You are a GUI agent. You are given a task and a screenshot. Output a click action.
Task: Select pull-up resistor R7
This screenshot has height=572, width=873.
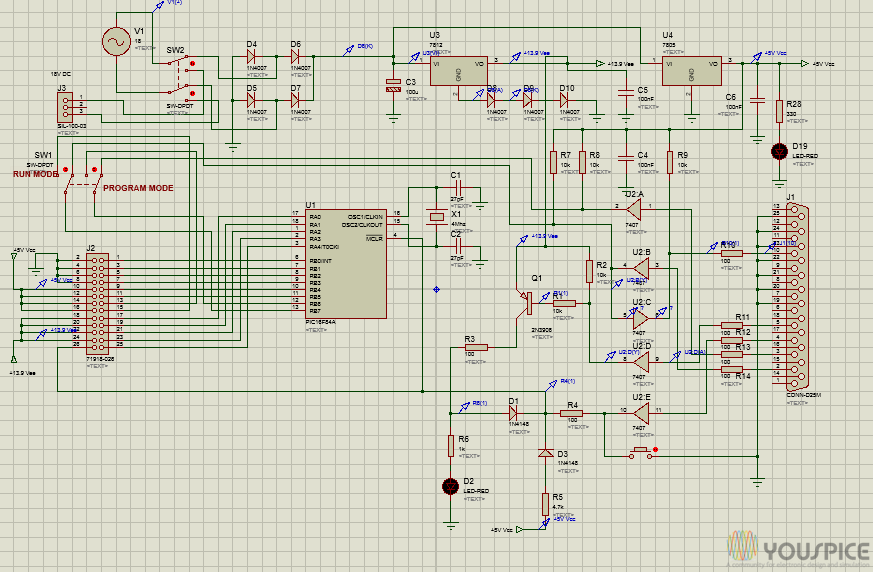[x=553, y=162]
